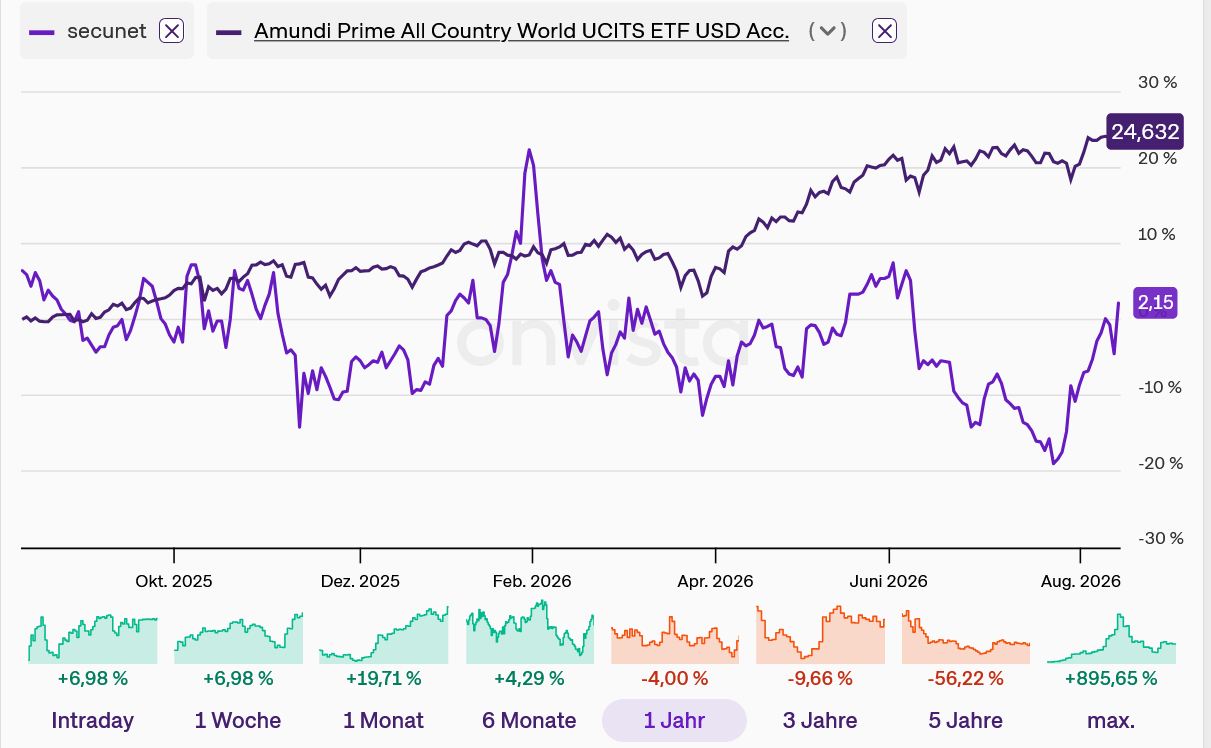Click the 2,15 value label on chart
This screenshot has width=1211, height=748.
1155,303
